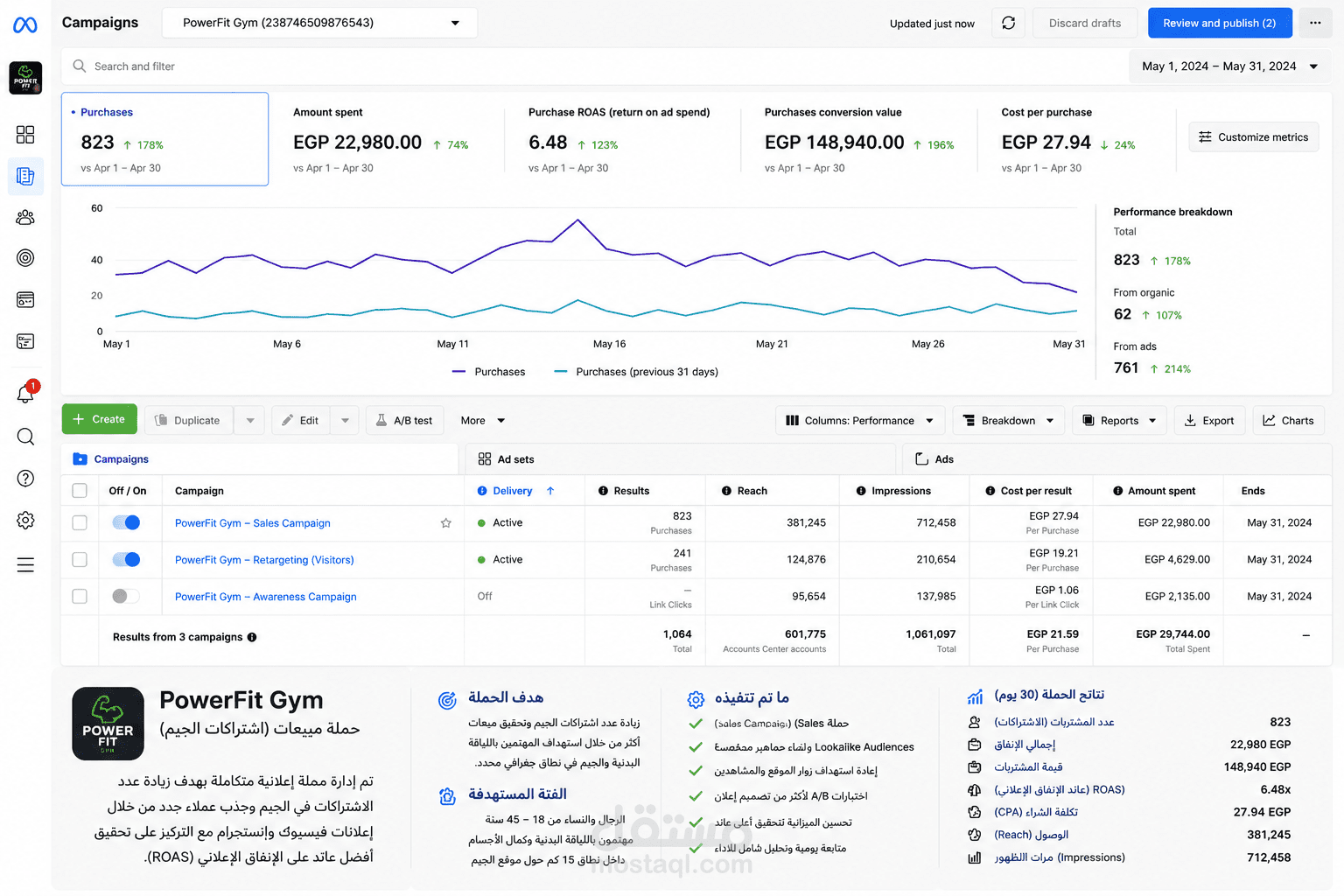Viewport: 1344px width, 896px height.
Task: Select the Purchase ROAS metric card
Action: 621,139
